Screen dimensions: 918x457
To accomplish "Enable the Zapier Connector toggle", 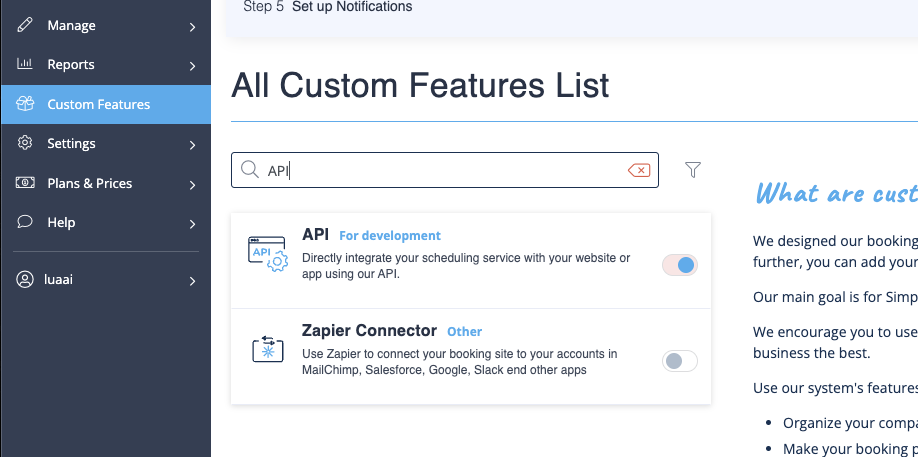I will pos(680,360).
